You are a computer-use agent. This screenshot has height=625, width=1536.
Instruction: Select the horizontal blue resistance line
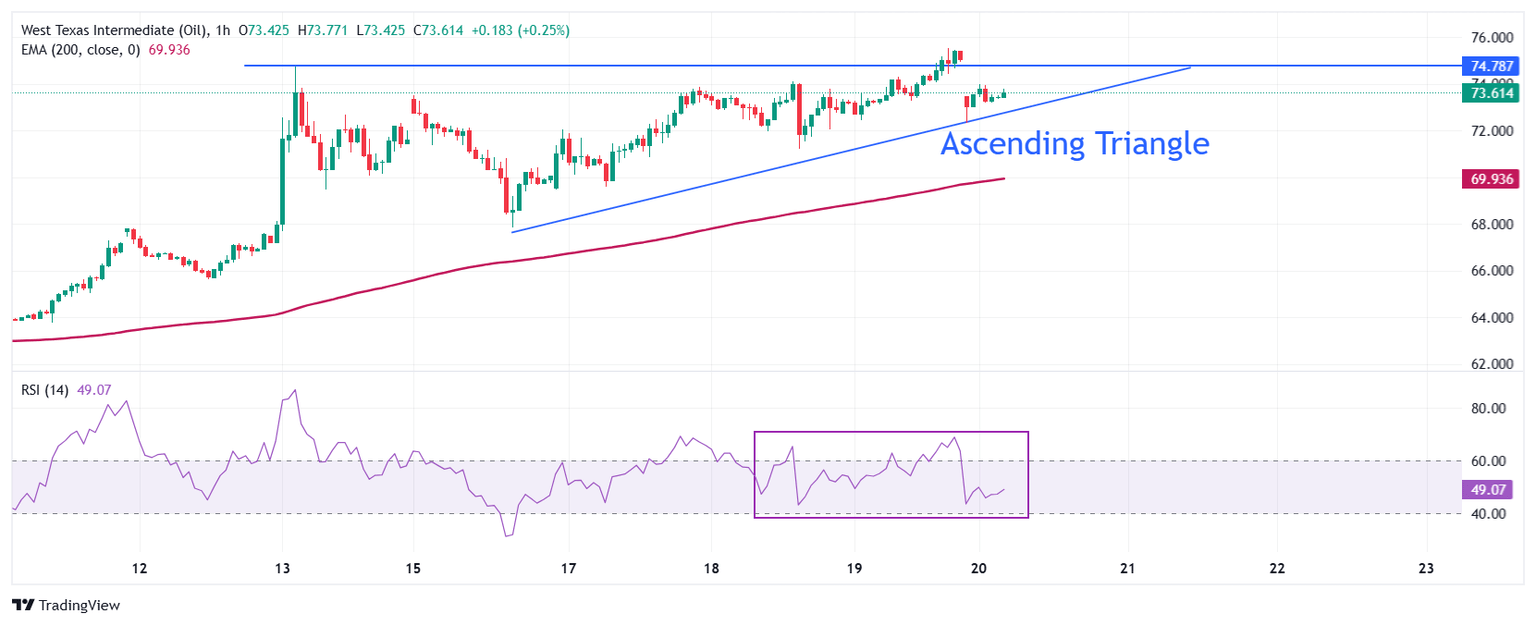pyautogui.click(x=700, y=66)
